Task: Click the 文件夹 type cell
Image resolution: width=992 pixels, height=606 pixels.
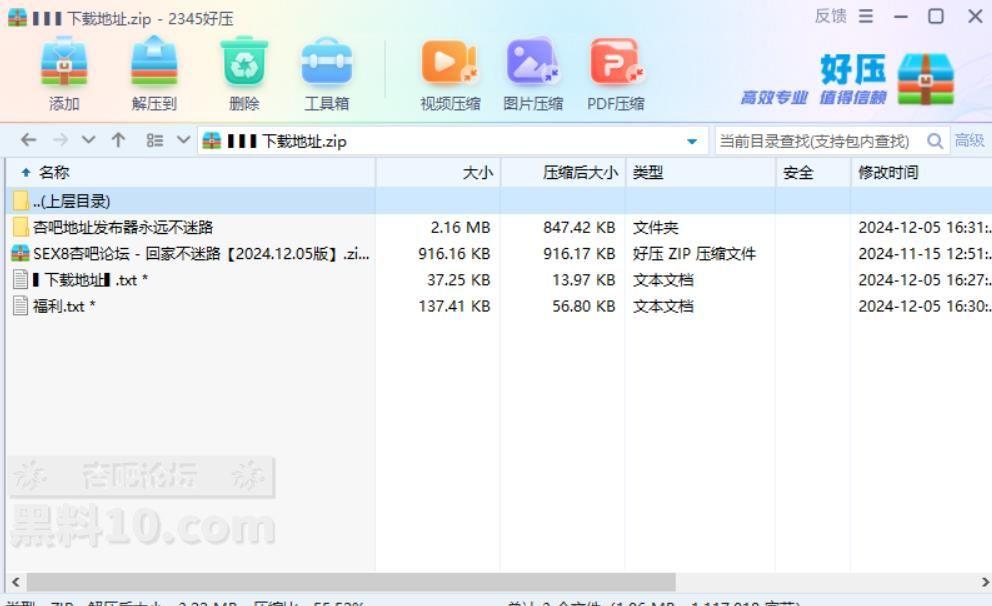Action: 655,227
